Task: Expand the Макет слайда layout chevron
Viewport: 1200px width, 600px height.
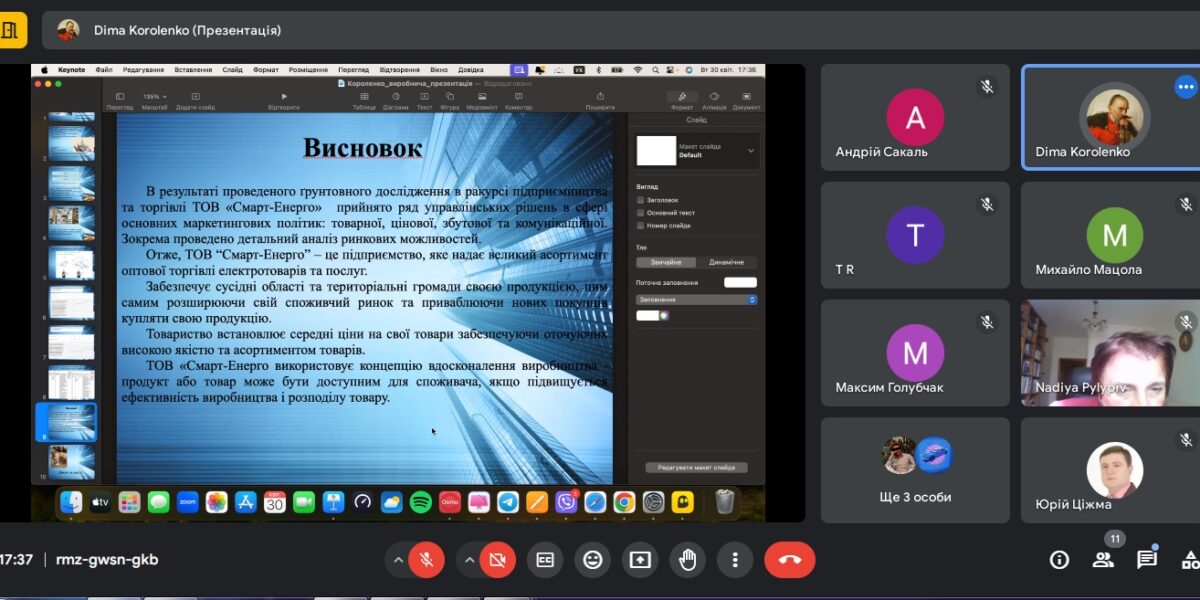Action: click(751, 151)
